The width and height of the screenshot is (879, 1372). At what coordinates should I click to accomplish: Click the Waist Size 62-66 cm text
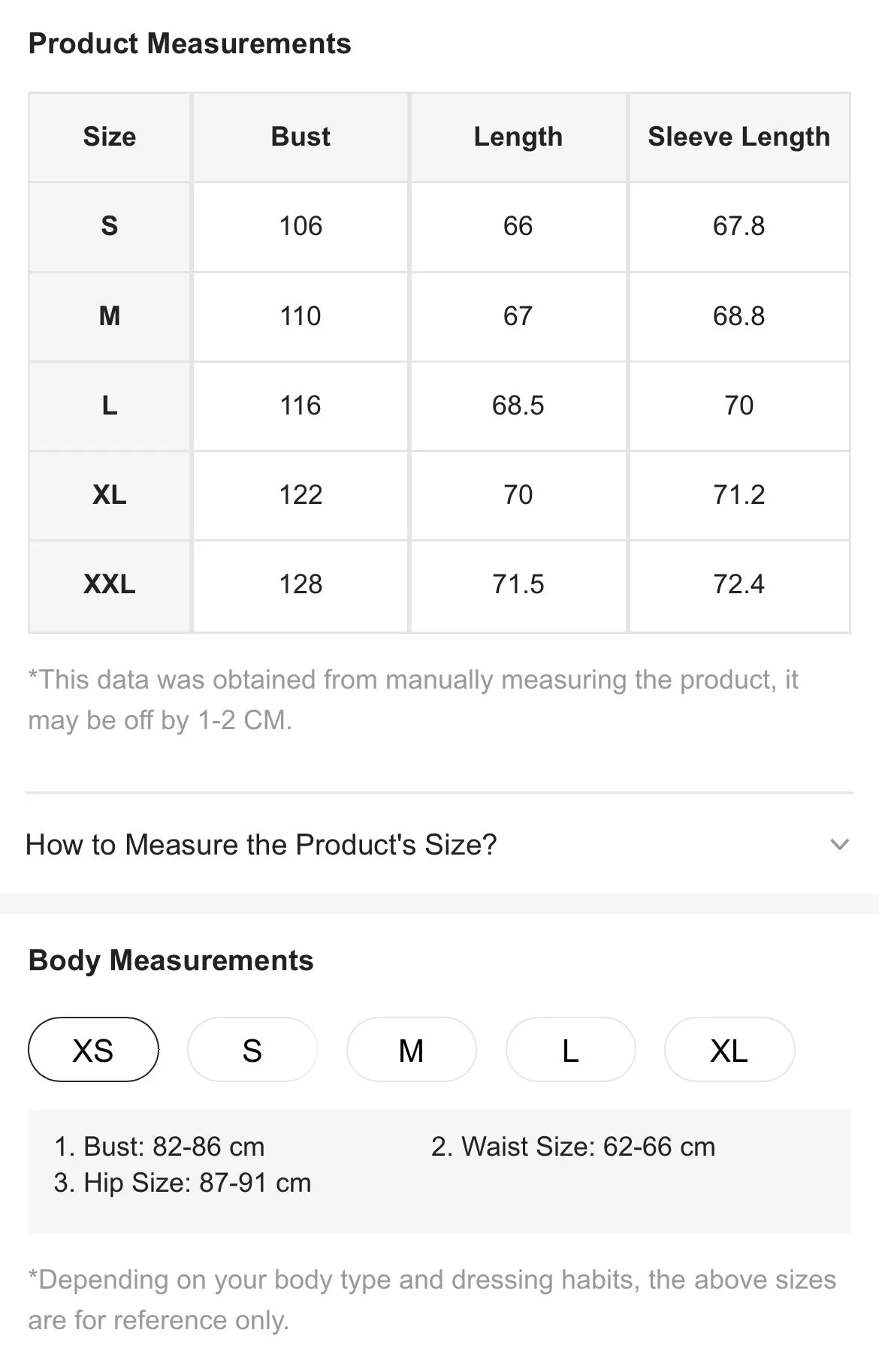point(573,1147)
